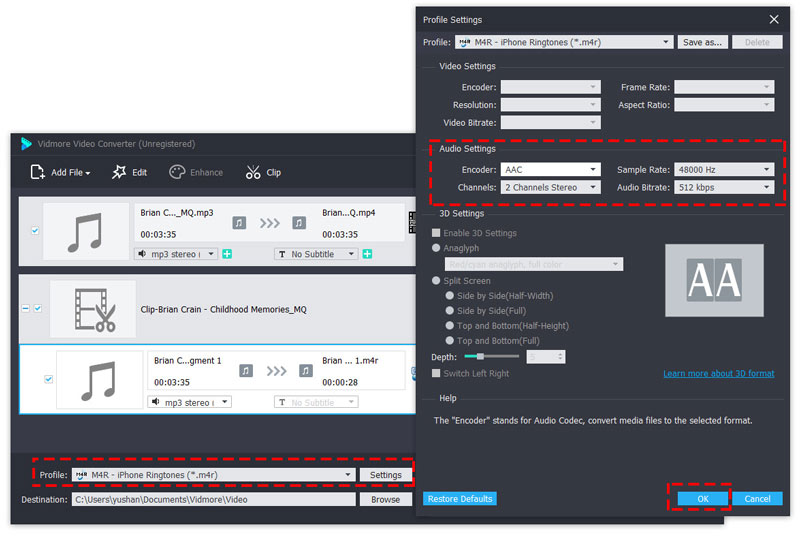Open the Channels 2 Channels Stereo dropdown

pos(550,187)
